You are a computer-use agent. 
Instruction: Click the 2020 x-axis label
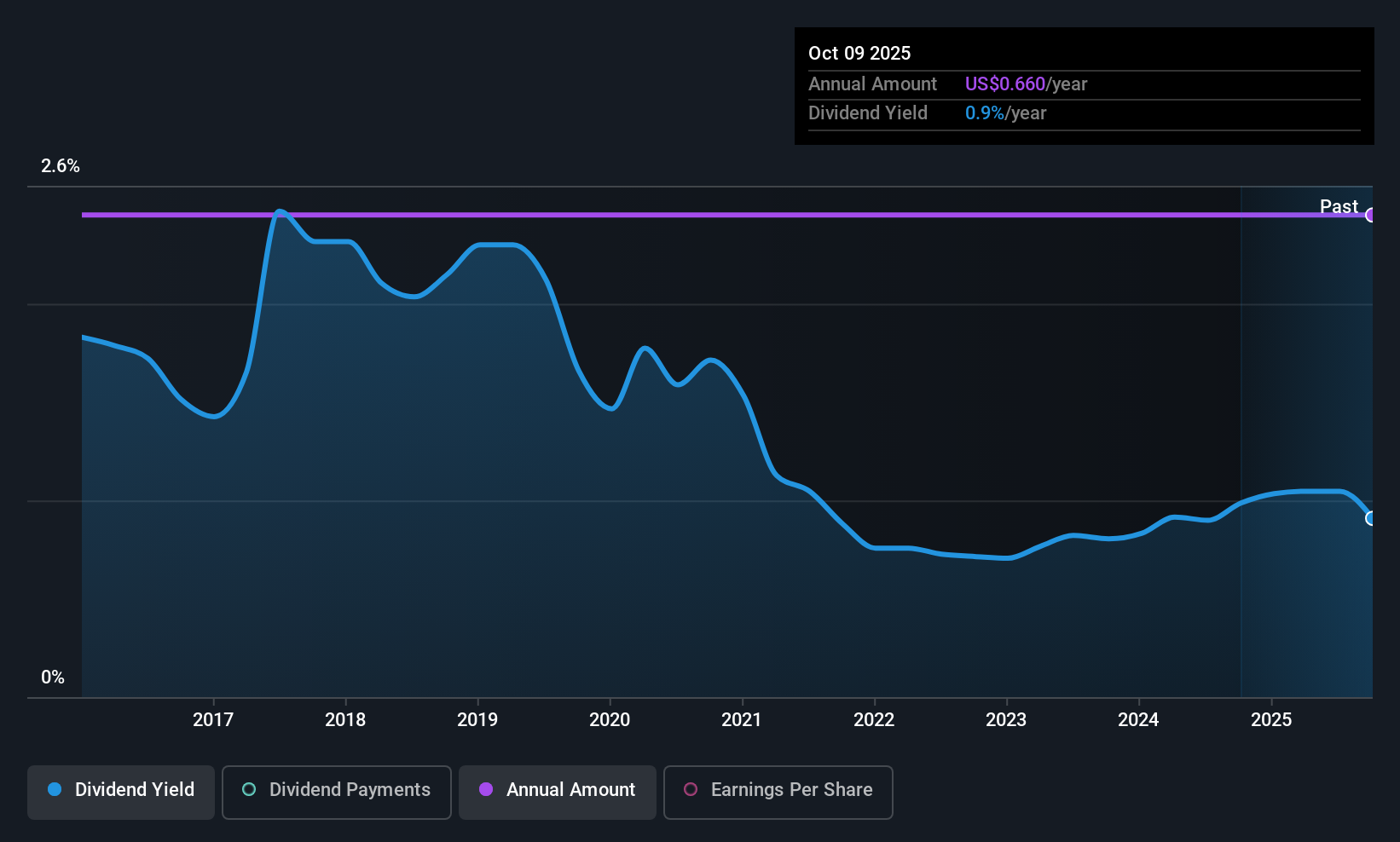tap(610, 719)
